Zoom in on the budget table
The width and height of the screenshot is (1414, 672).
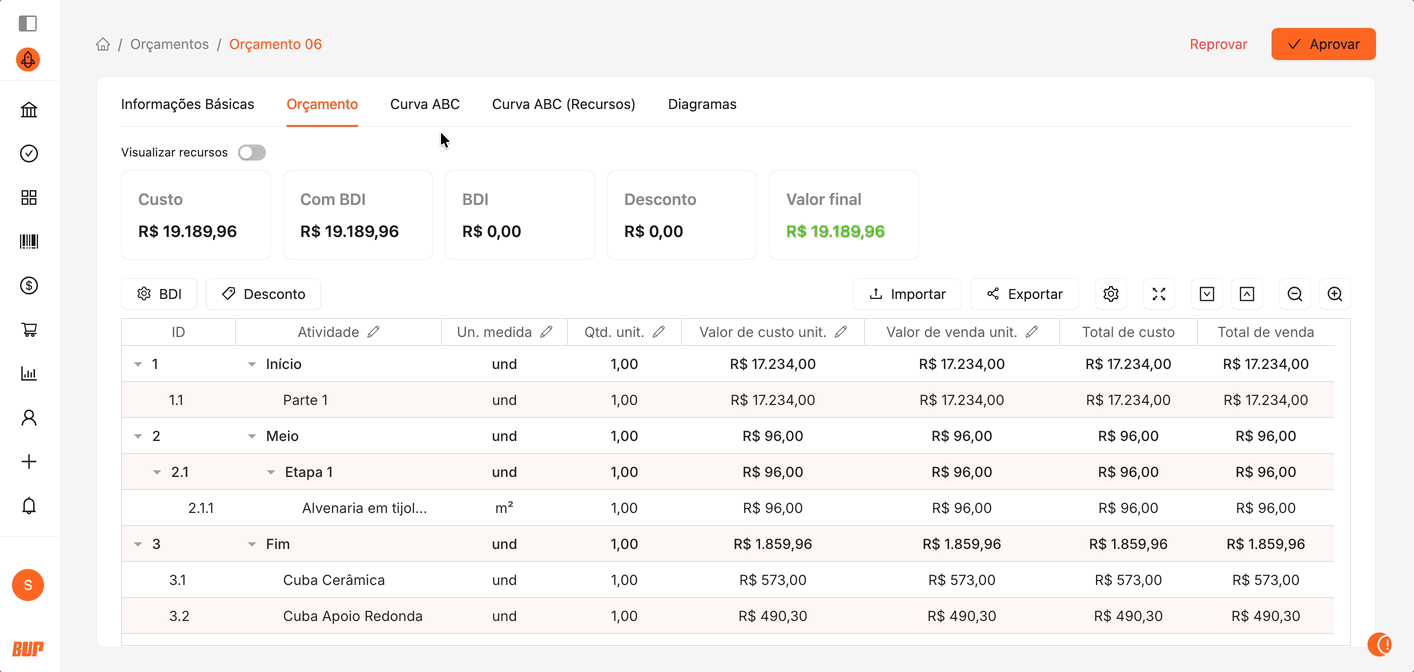(1334, 294)
